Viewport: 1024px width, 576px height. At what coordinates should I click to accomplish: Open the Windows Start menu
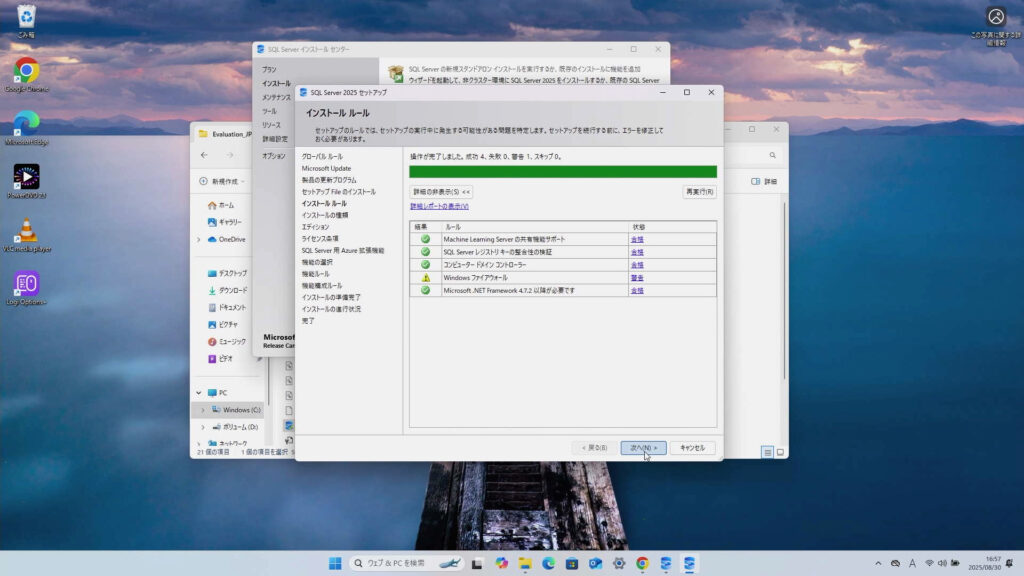coord(335,564)
